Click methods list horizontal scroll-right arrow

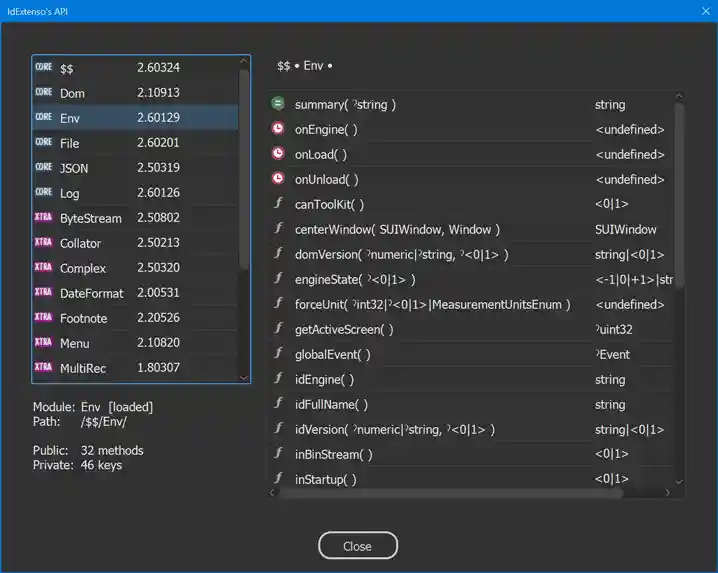[x=668, y=492]
